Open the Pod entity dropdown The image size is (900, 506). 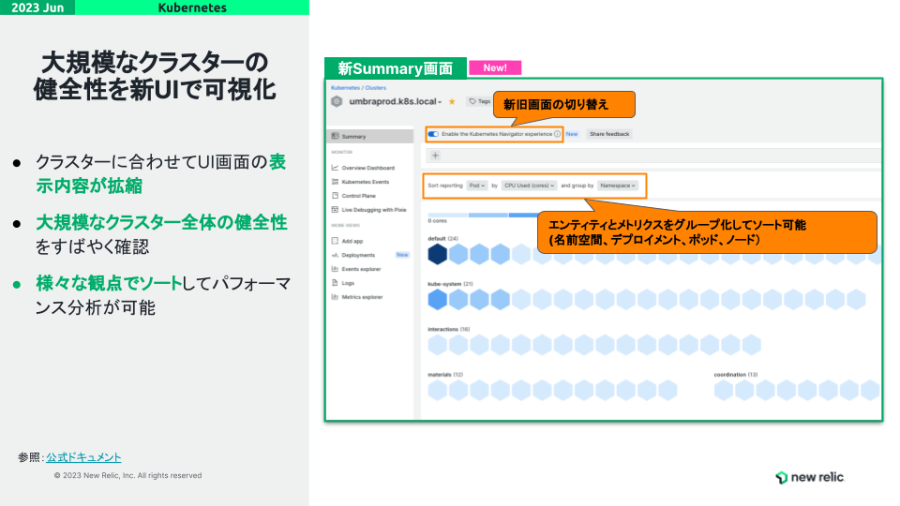(476, 185)
